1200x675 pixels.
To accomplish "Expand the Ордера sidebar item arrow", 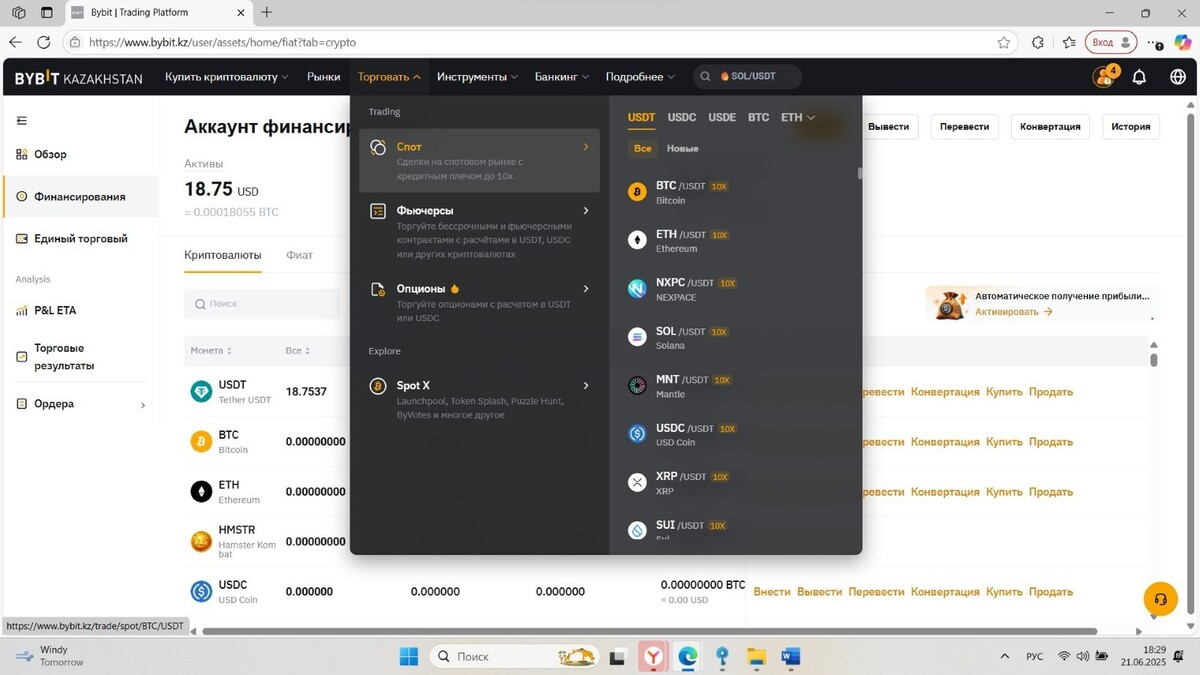I will pos(142,405).
